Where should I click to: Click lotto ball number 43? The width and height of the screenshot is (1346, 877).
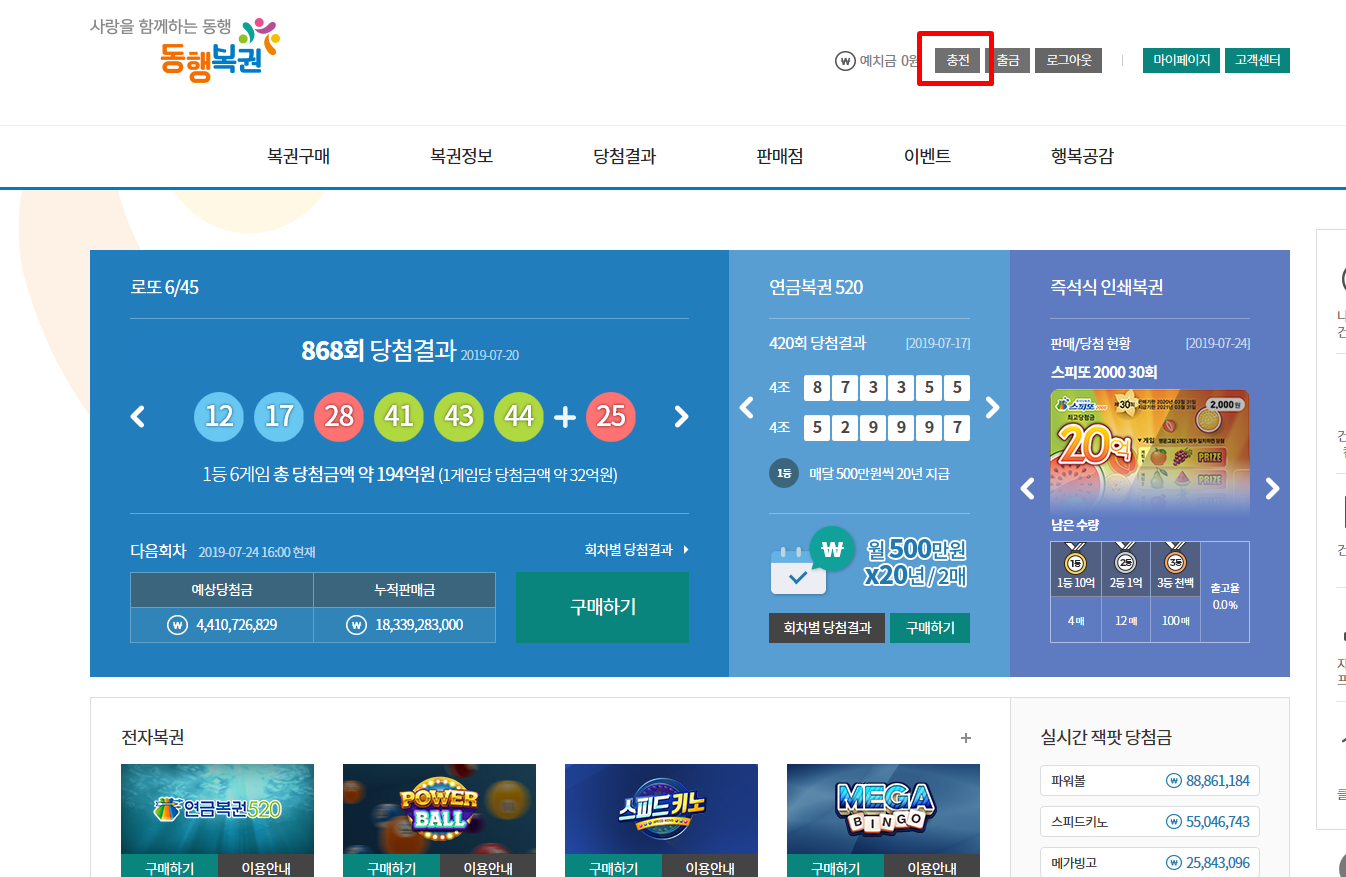pos(459,416)
